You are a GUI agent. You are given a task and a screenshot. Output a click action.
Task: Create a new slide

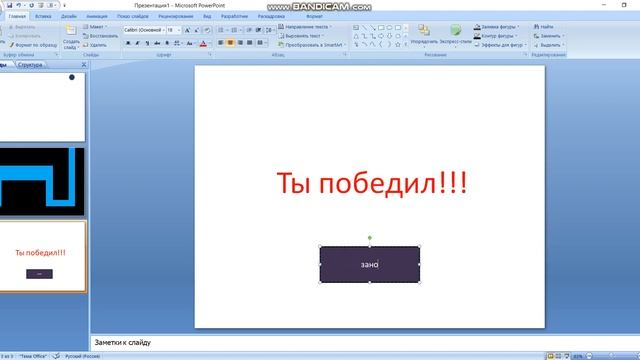click(71, 37)
